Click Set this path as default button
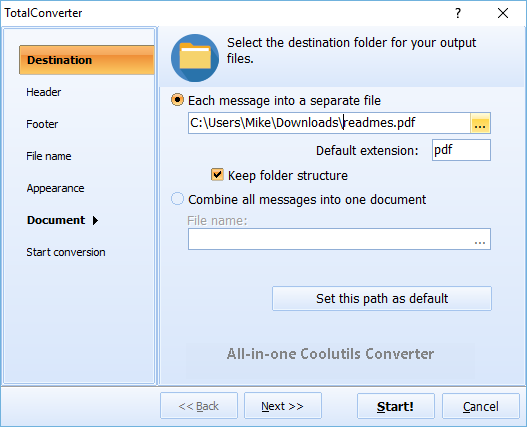This screenshot has height=427, width=527. tap(382, 299)
